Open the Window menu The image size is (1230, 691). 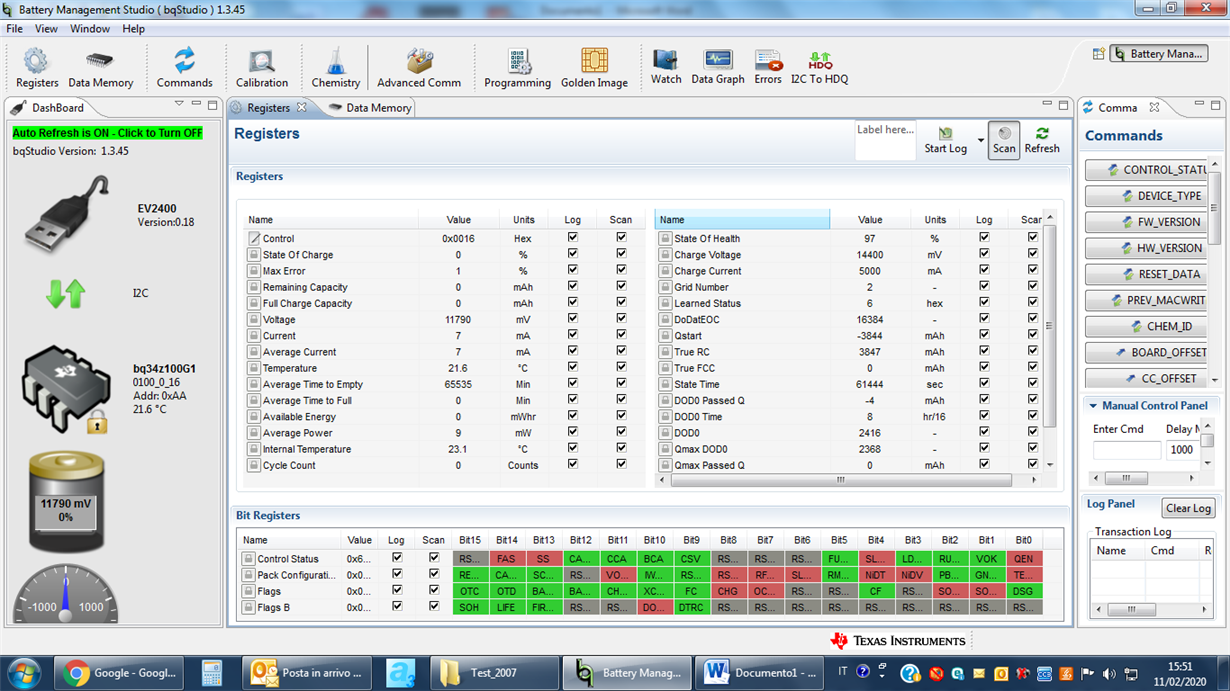(90, 29)
